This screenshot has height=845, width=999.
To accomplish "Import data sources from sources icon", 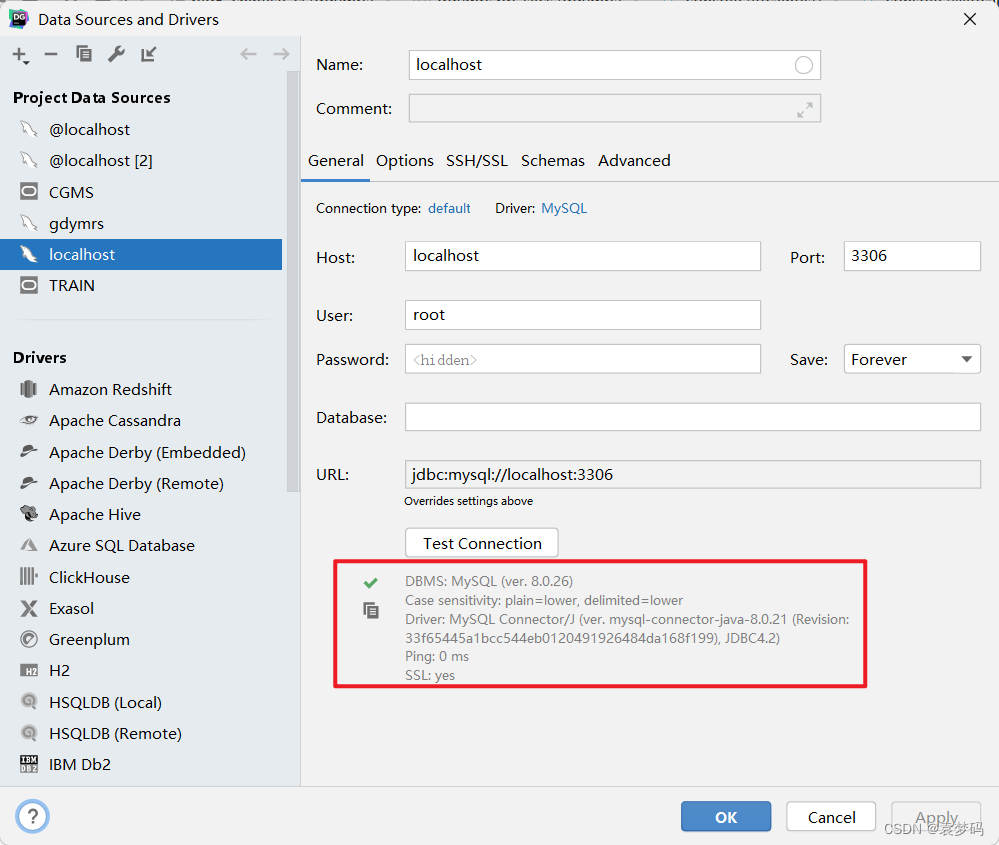I will (148, 55).
